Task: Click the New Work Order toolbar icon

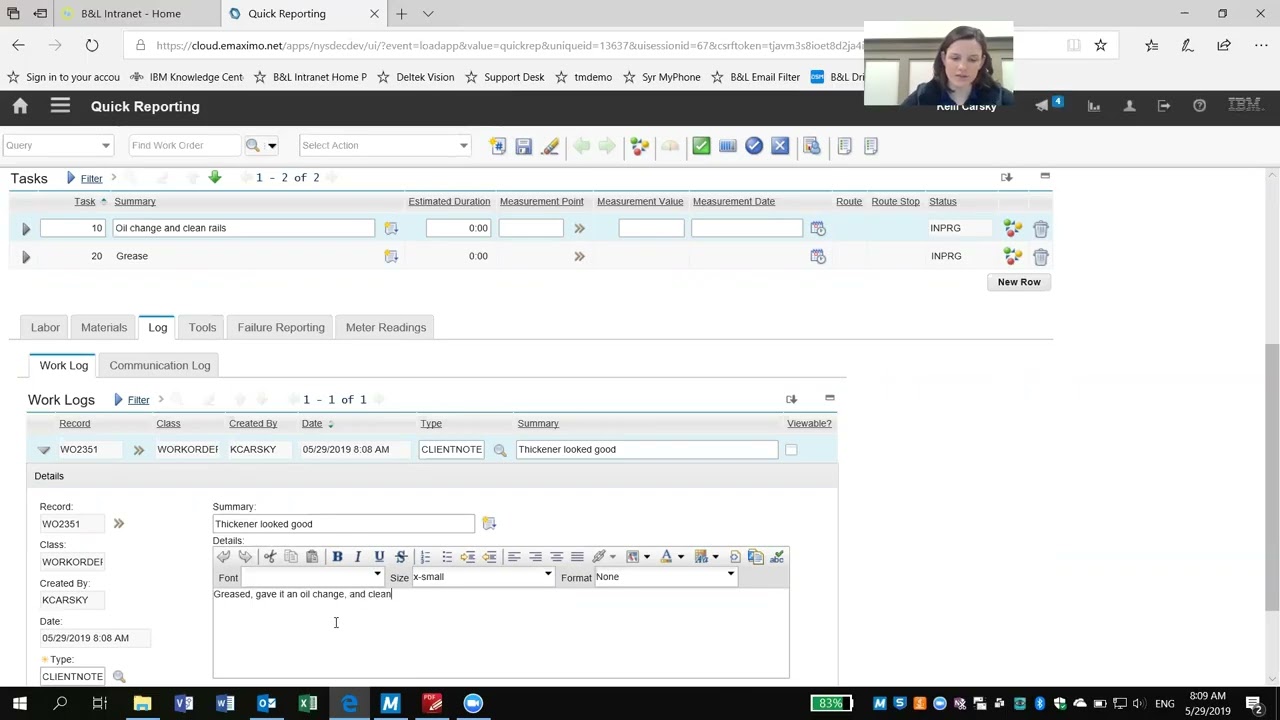Action: [x=497, y=146]
